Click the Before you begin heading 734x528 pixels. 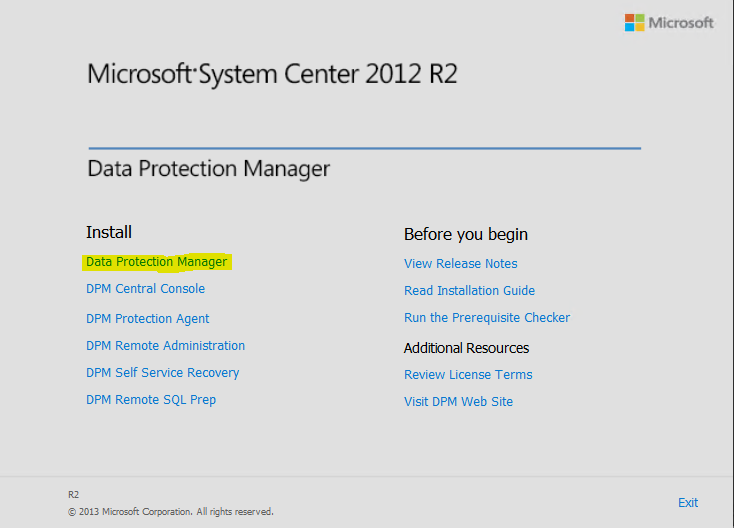466,234
